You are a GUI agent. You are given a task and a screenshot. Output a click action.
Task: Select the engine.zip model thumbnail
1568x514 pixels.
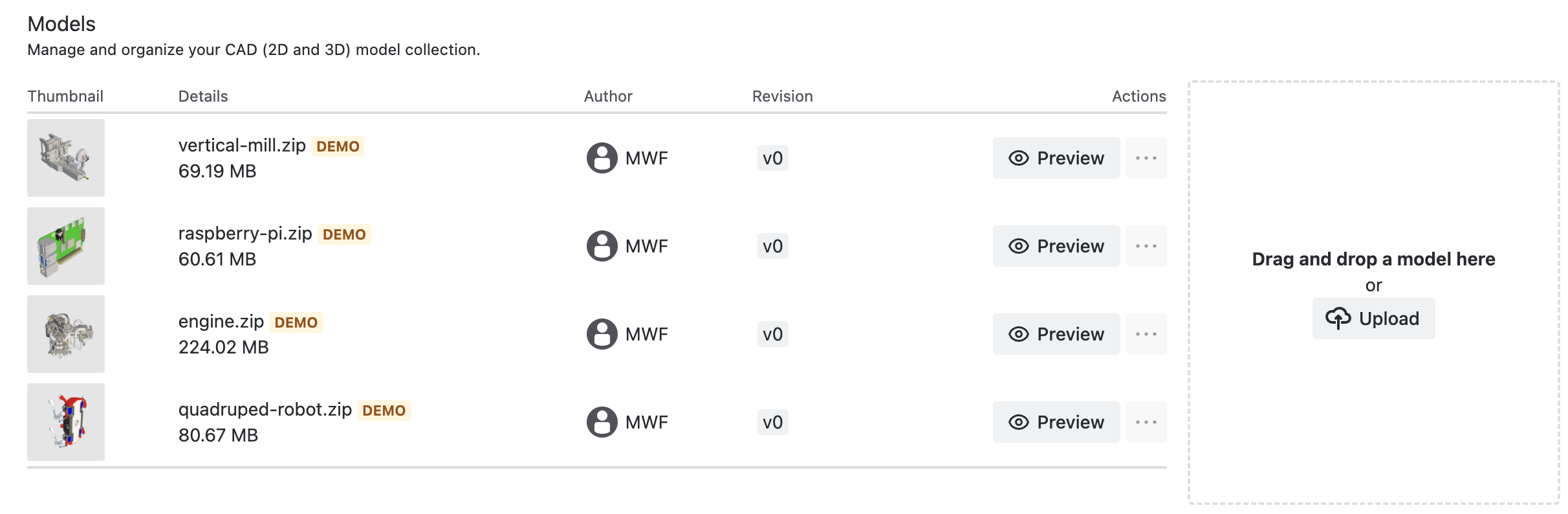66,334
